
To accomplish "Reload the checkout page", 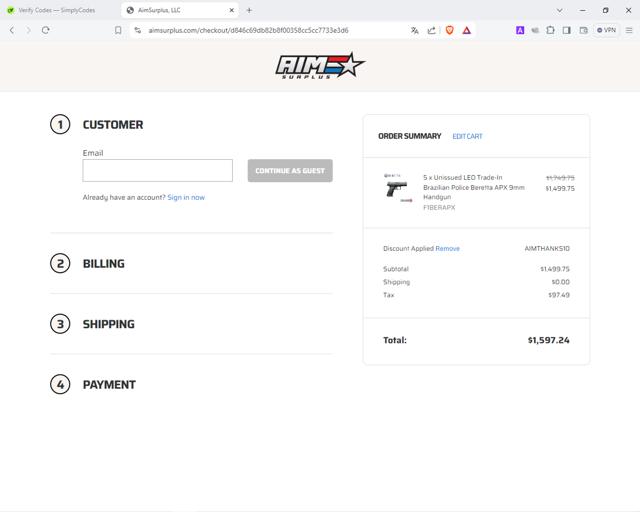I will click(x=46, y=30).
